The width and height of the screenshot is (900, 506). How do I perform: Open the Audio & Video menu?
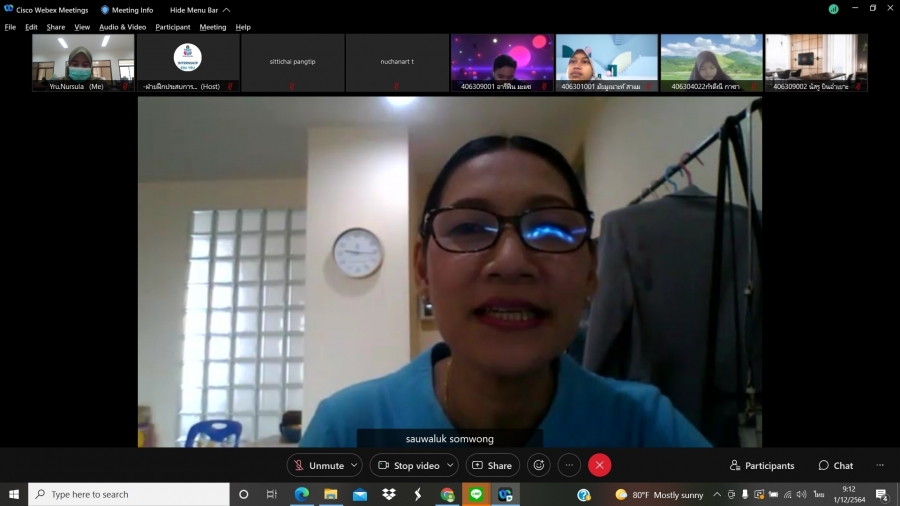pos(122,27)
